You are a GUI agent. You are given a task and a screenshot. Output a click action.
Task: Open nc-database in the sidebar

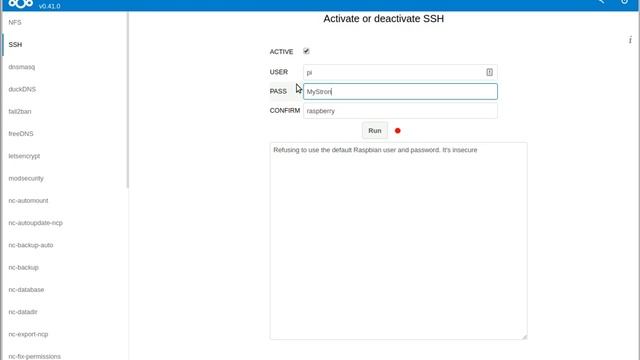click(26, 289)
